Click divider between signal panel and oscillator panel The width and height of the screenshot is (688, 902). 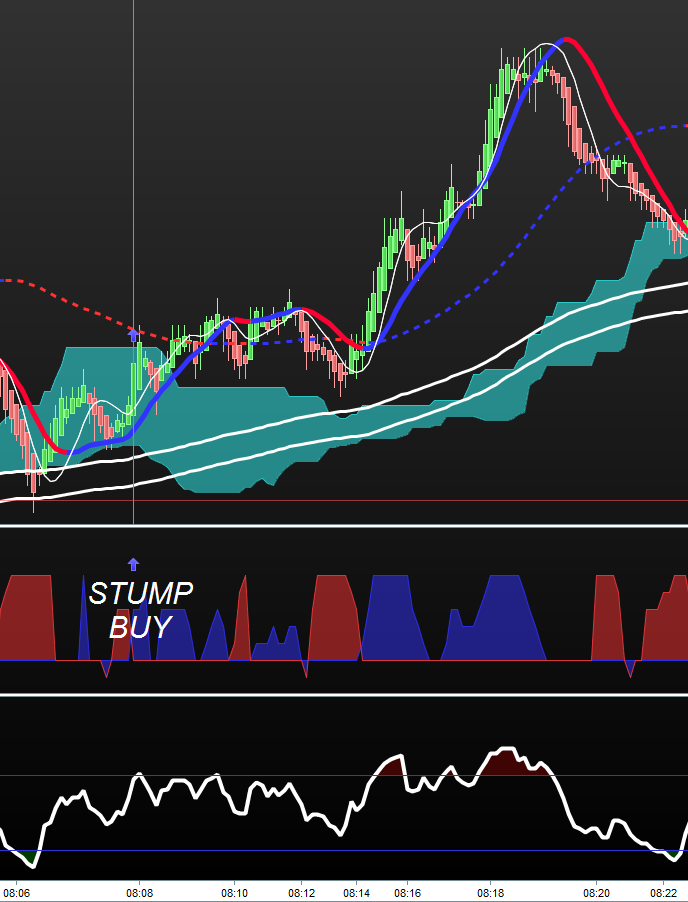(x=344, y=694)
